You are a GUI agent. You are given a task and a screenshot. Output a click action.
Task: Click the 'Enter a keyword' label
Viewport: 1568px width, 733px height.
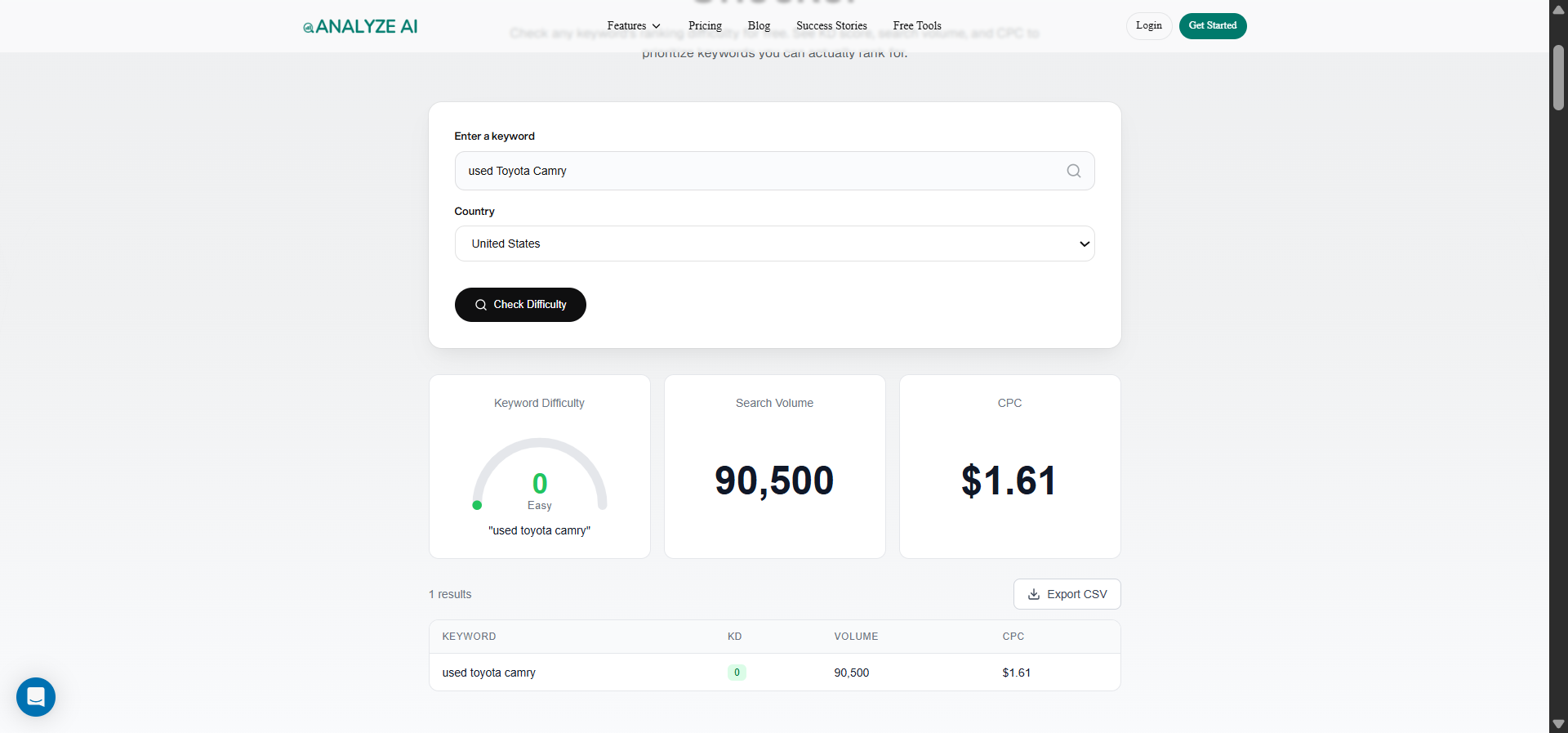[x=494, y=136]
